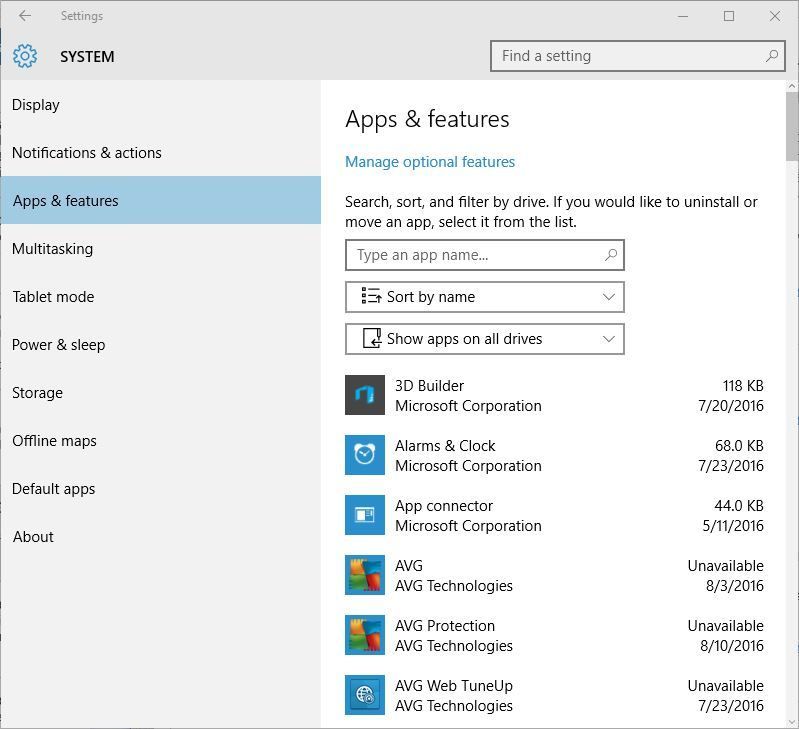The width and height of the screenshot is (799, 729).
Task: Open the Display settings page
Action: (x=161, y=104)
